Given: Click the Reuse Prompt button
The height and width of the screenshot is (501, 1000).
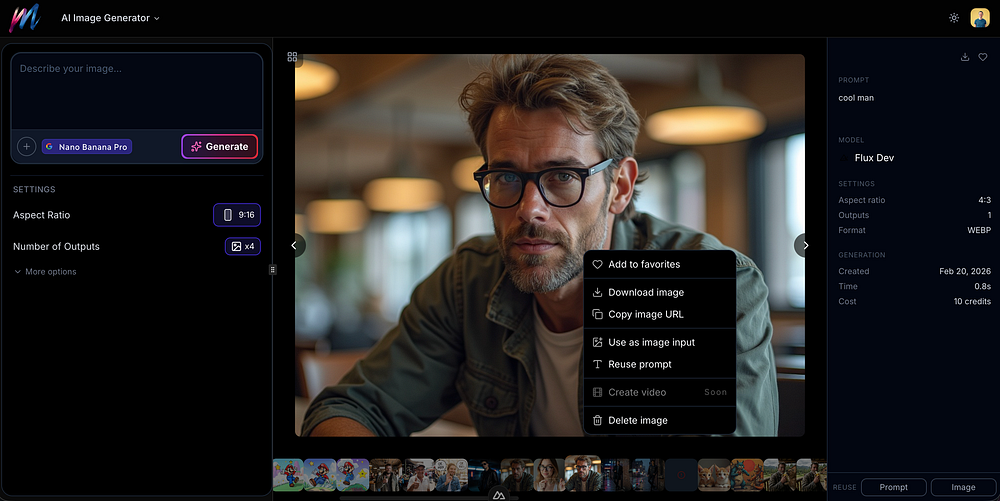Looking at the screenshot, I should click(893, 487).
